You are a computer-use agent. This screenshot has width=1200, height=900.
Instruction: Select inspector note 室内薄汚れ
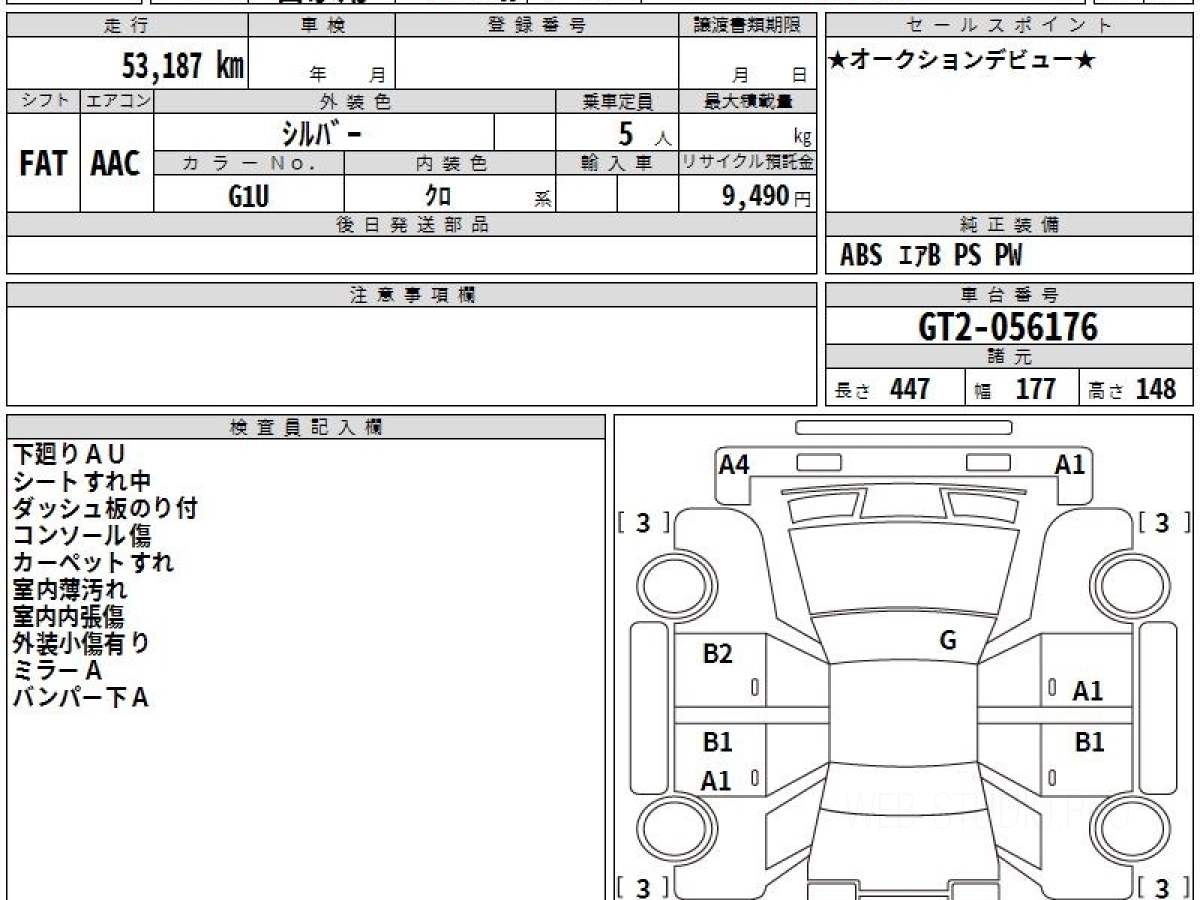click(70, 589)
